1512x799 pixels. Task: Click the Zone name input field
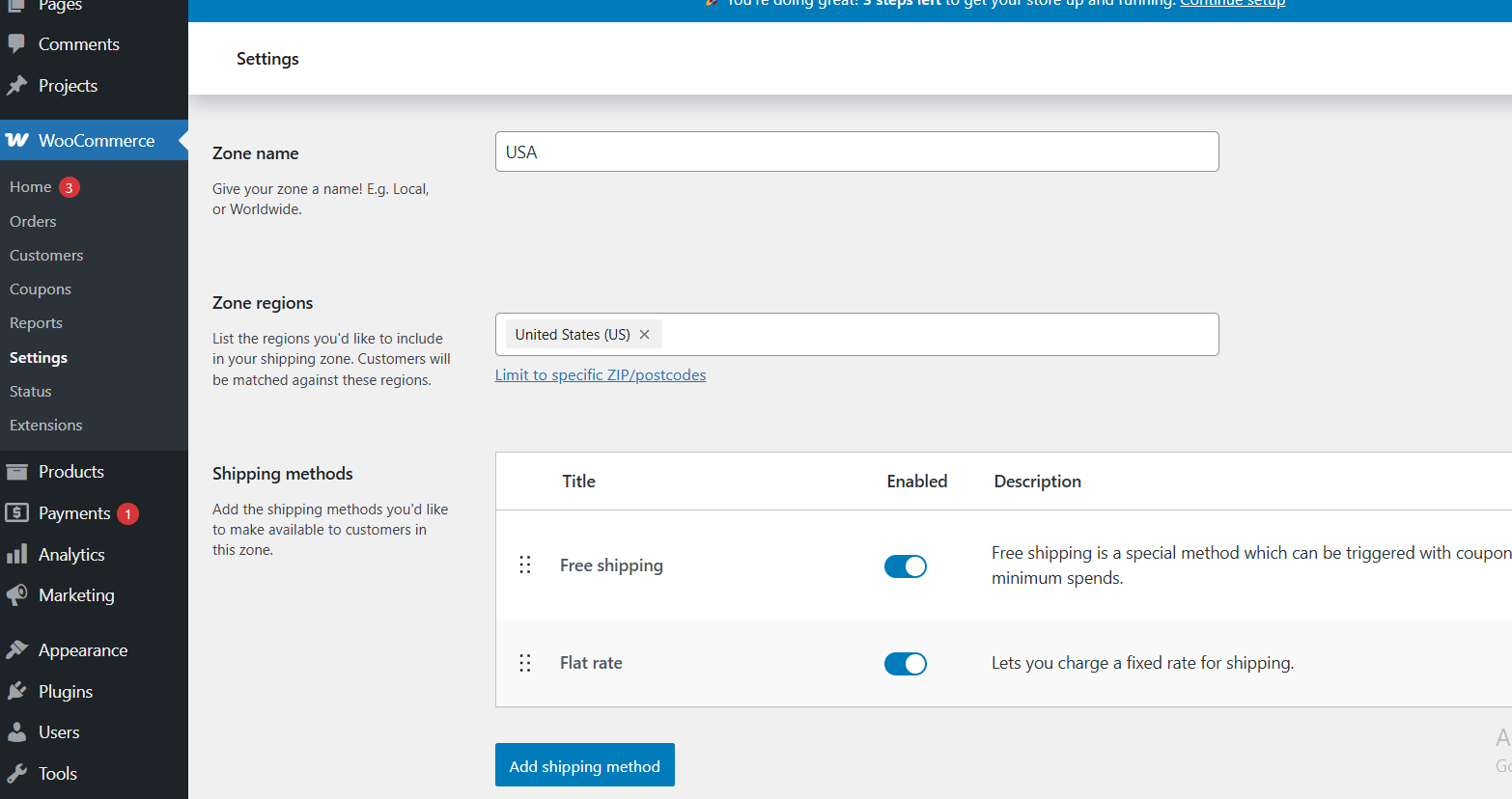pos(857,152)
